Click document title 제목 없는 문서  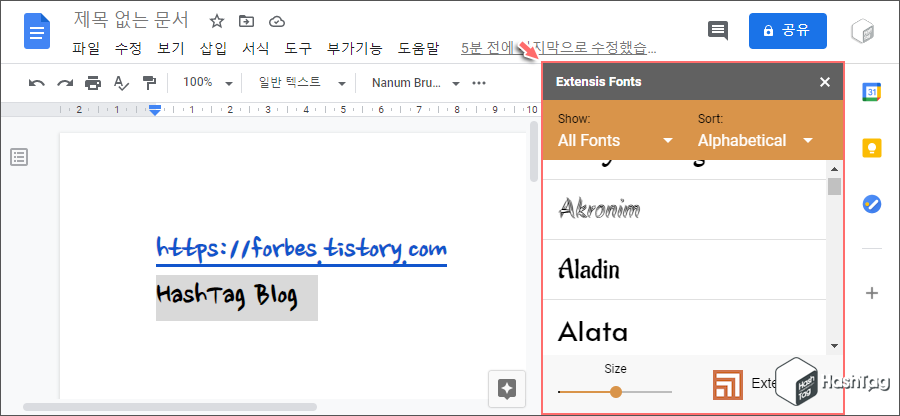coord(131,20)
